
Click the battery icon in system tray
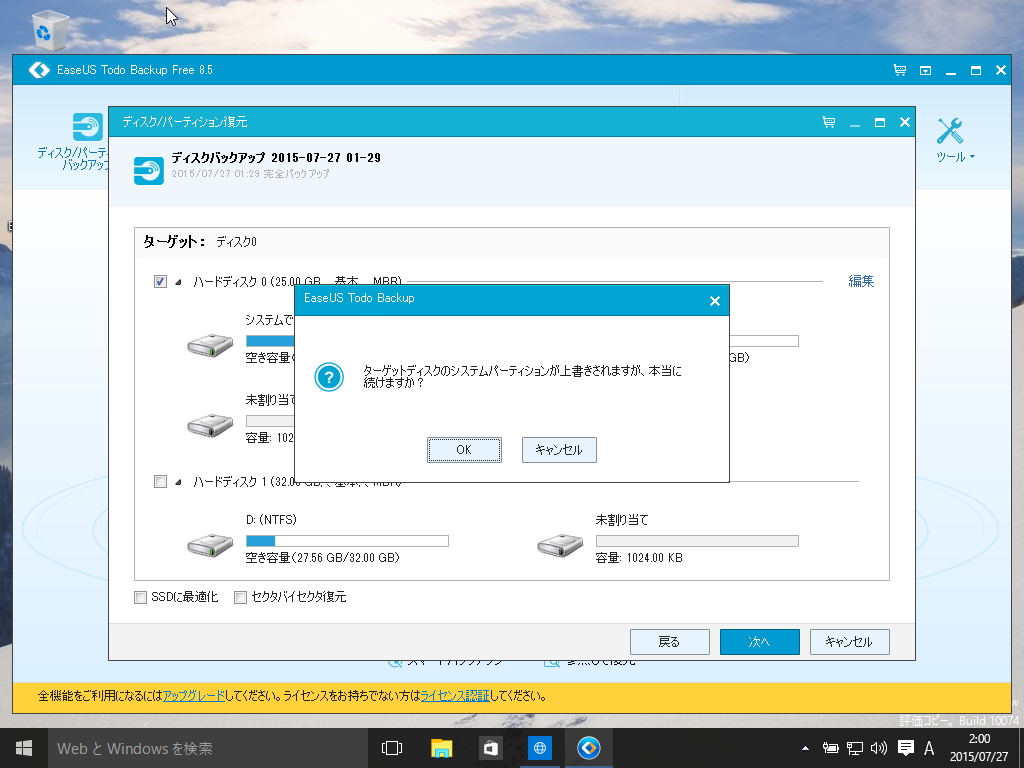pyautogui.click(x=831, y=748)
